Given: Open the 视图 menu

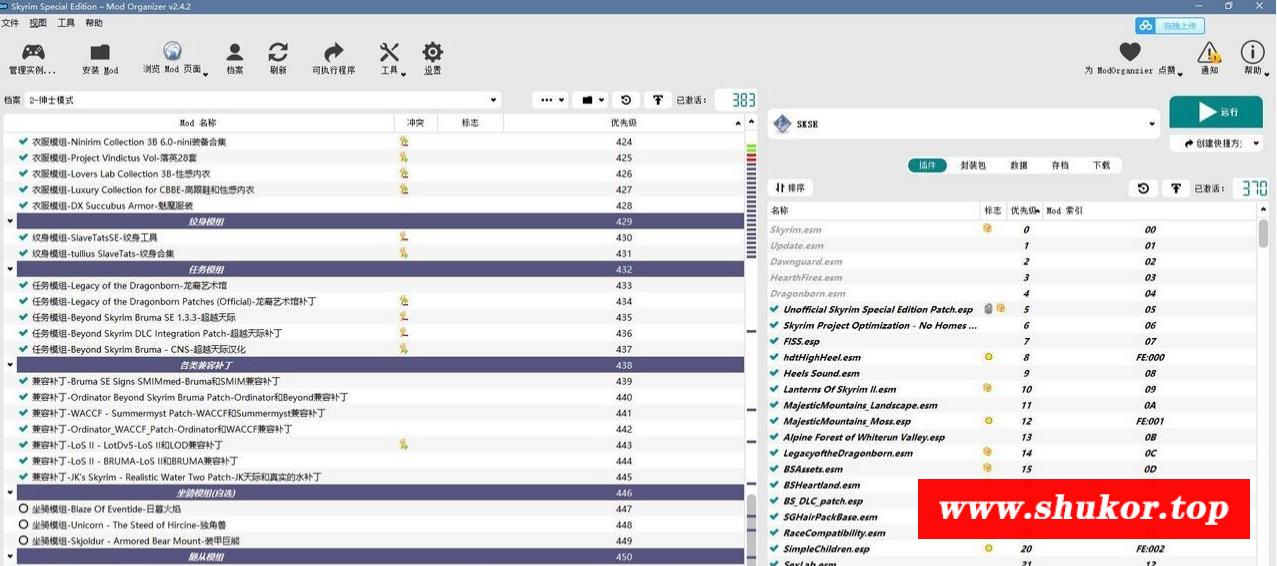Looking at the screenshot, I should point(38,23).
